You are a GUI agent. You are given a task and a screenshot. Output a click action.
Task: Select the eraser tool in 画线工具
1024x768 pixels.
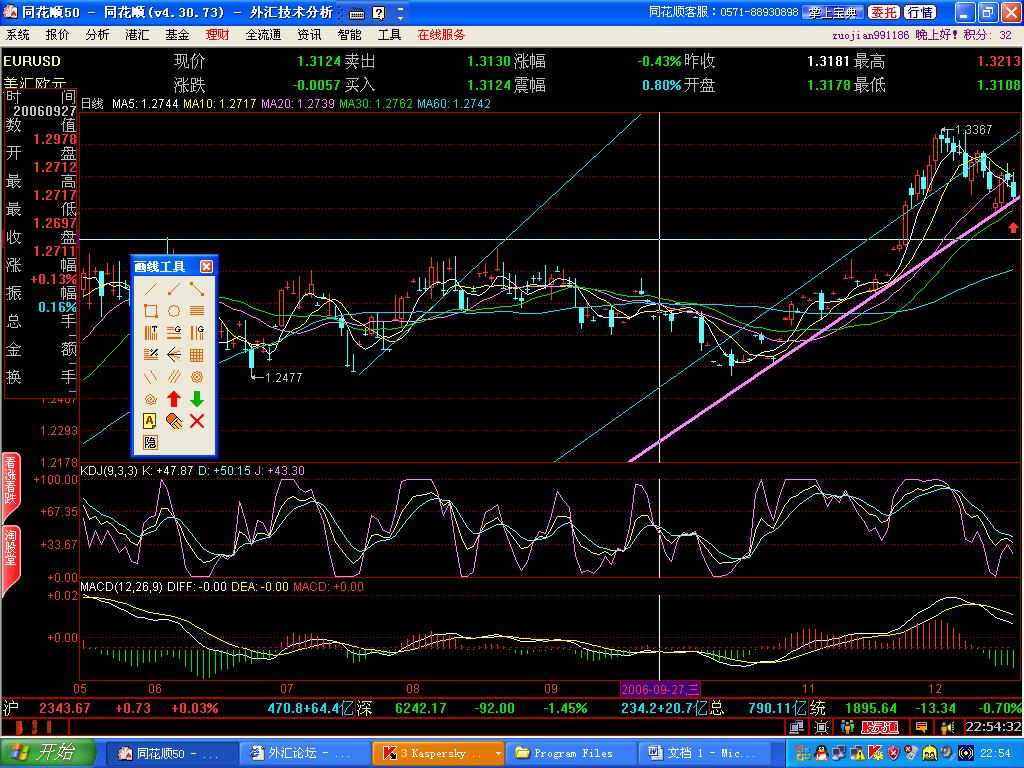tap(174, 421)
